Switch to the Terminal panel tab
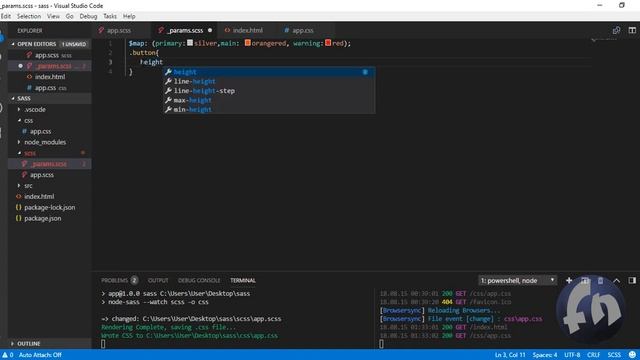640x360 pixels. point(242,280)
